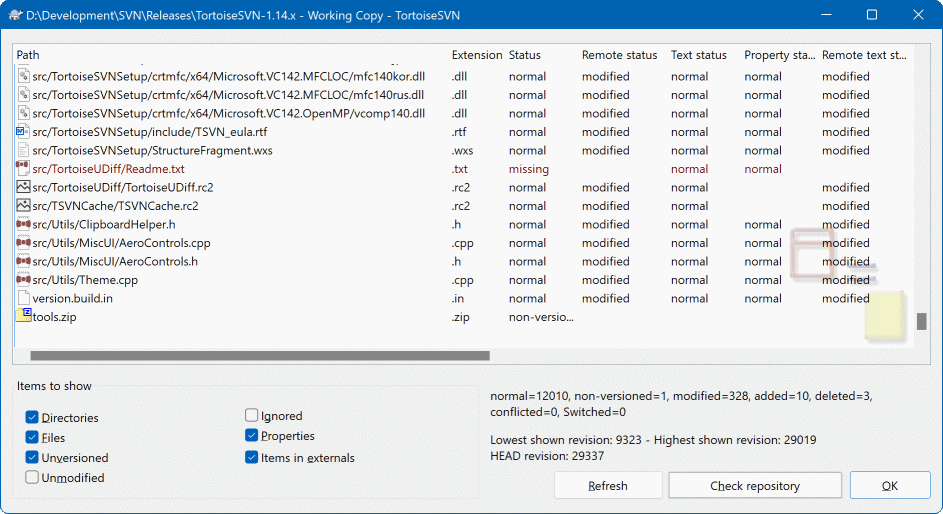The image size is (943, 514).
Task: Select the version.build.in file name
Action: 72,298
